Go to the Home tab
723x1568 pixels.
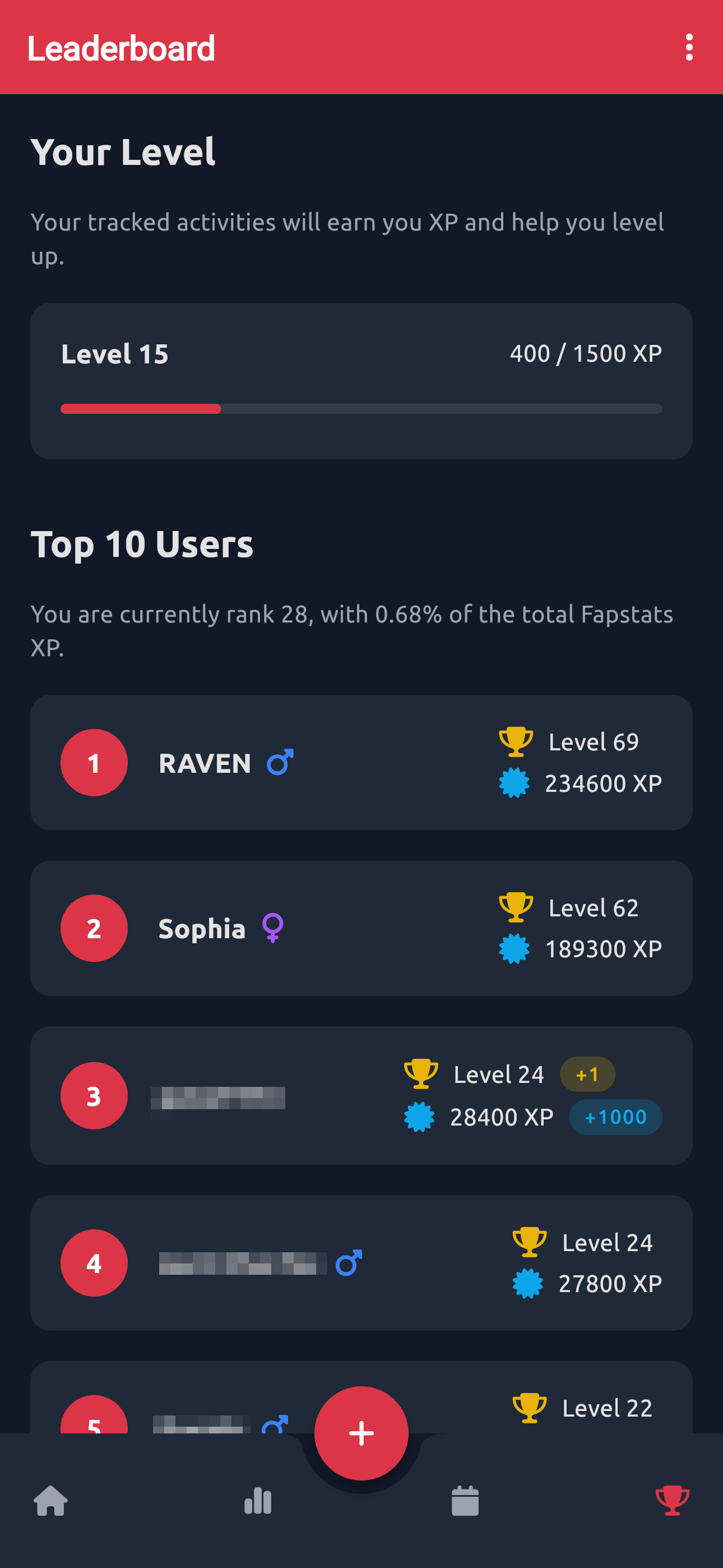pyautogui.click(x=50, y=1501)
